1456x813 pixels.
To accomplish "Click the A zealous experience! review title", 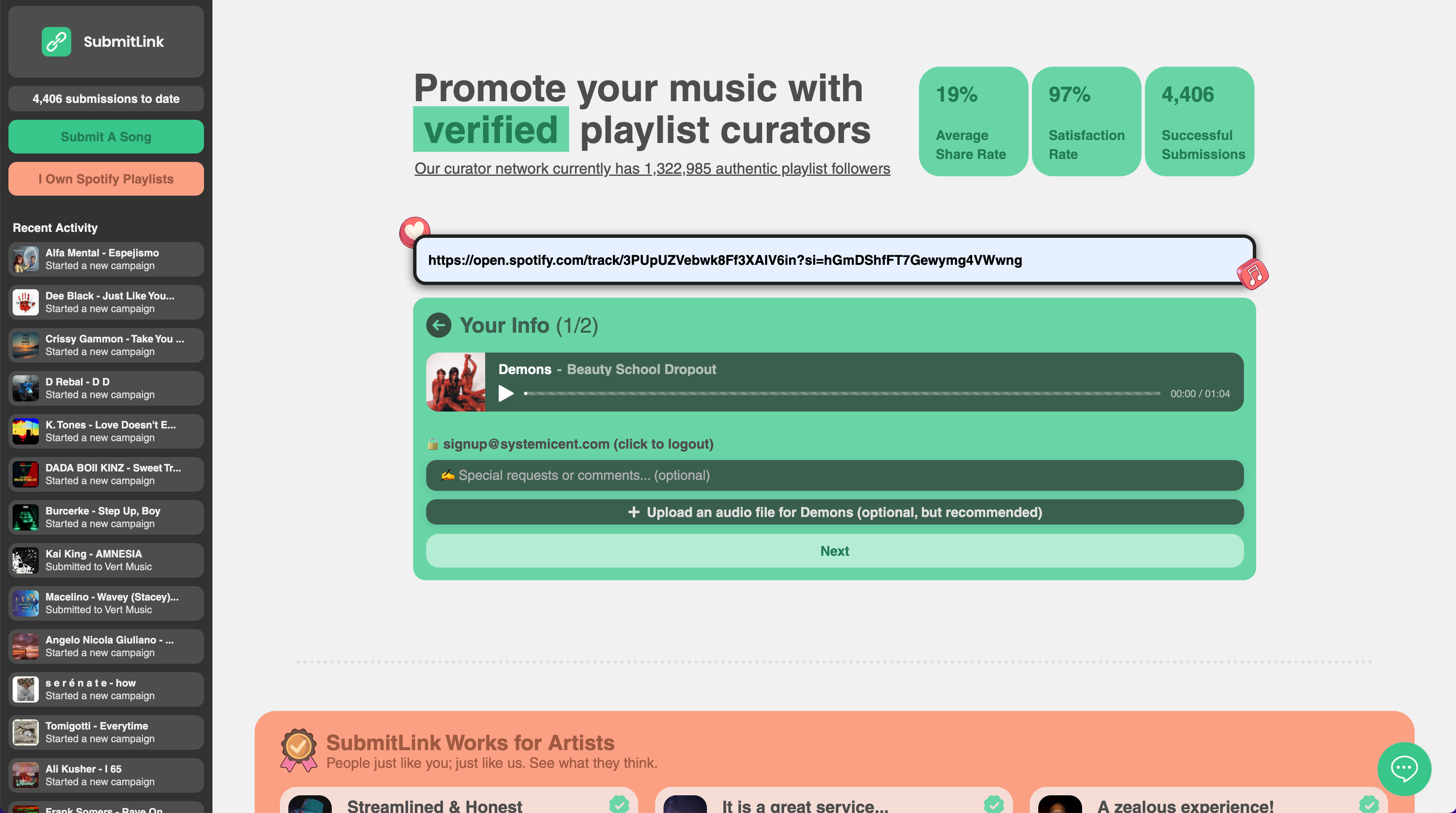I will tap(1185, 806).
